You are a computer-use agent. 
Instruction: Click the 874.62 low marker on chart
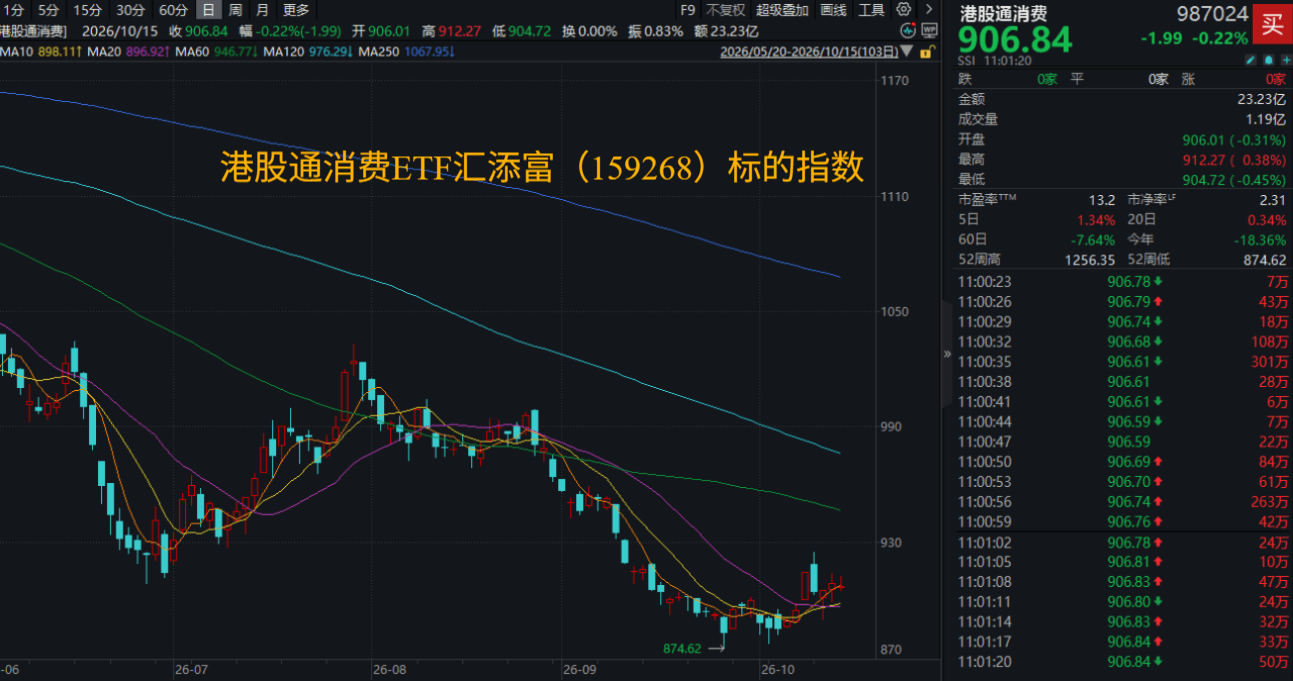[683, 648]
